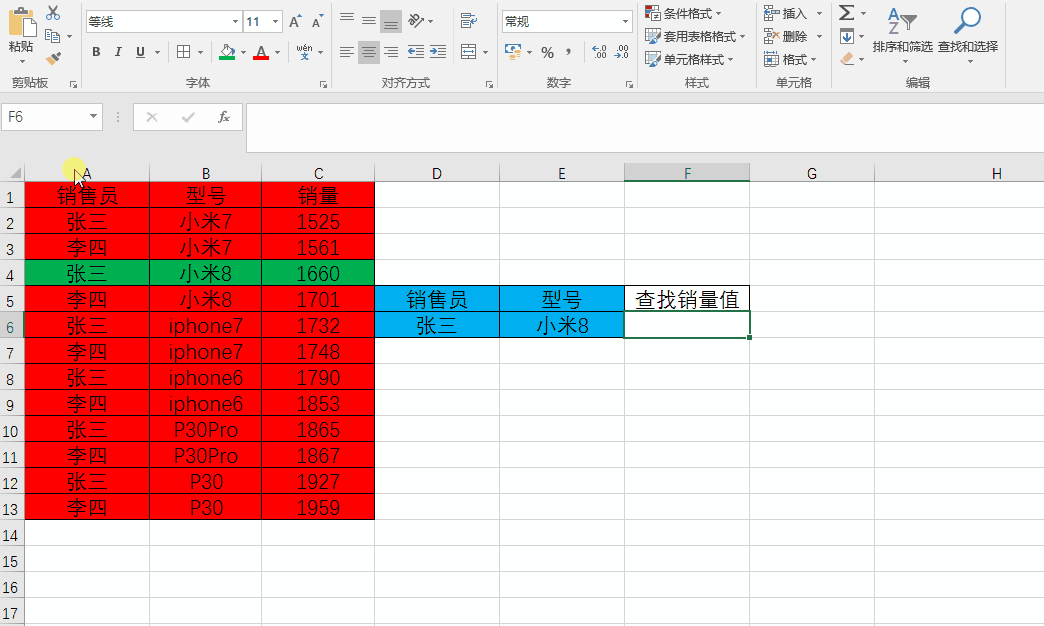Click the Format Painter brush icon

[x=53, y=59]
